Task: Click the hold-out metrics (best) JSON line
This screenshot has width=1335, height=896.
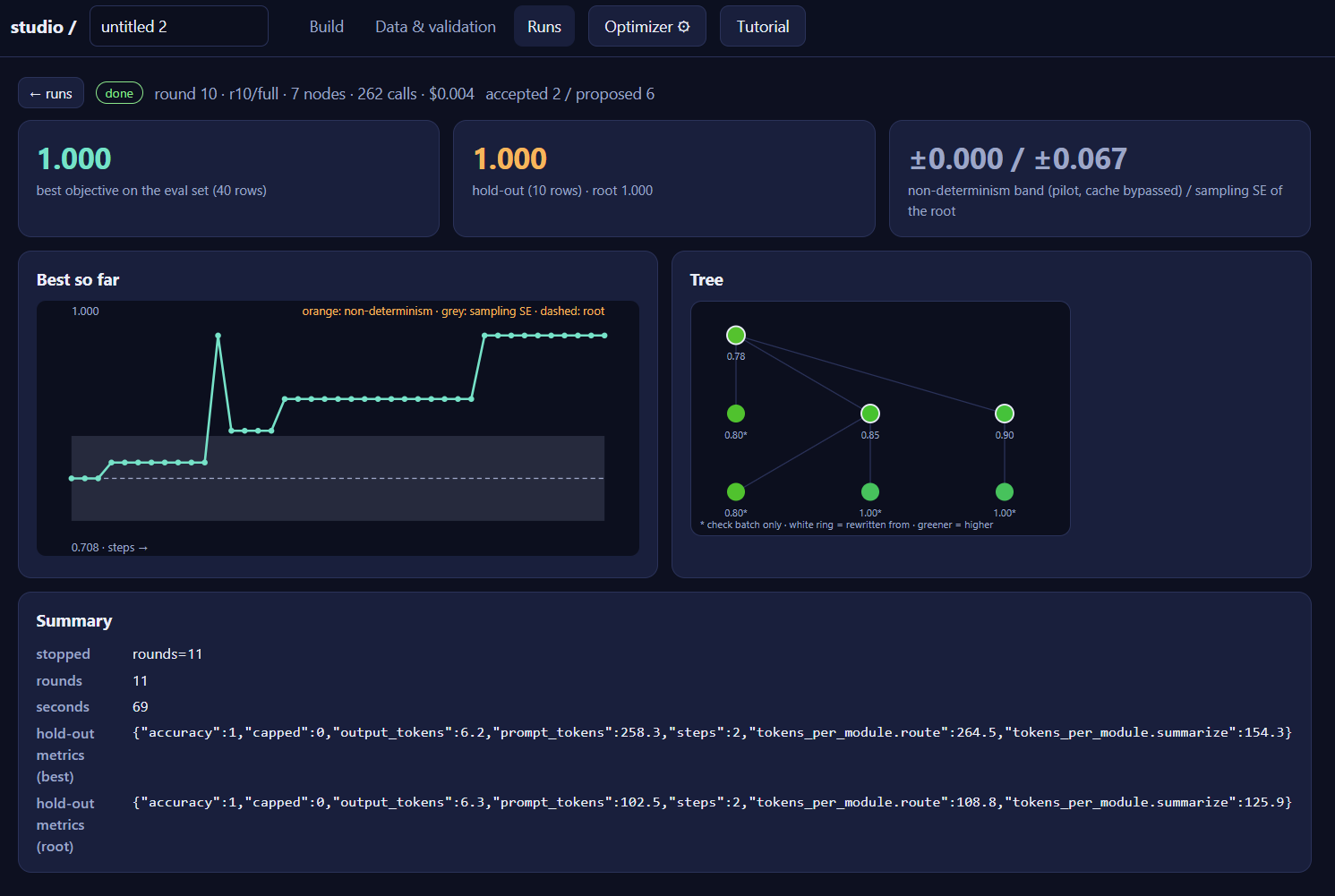Action: coord(712,732)
